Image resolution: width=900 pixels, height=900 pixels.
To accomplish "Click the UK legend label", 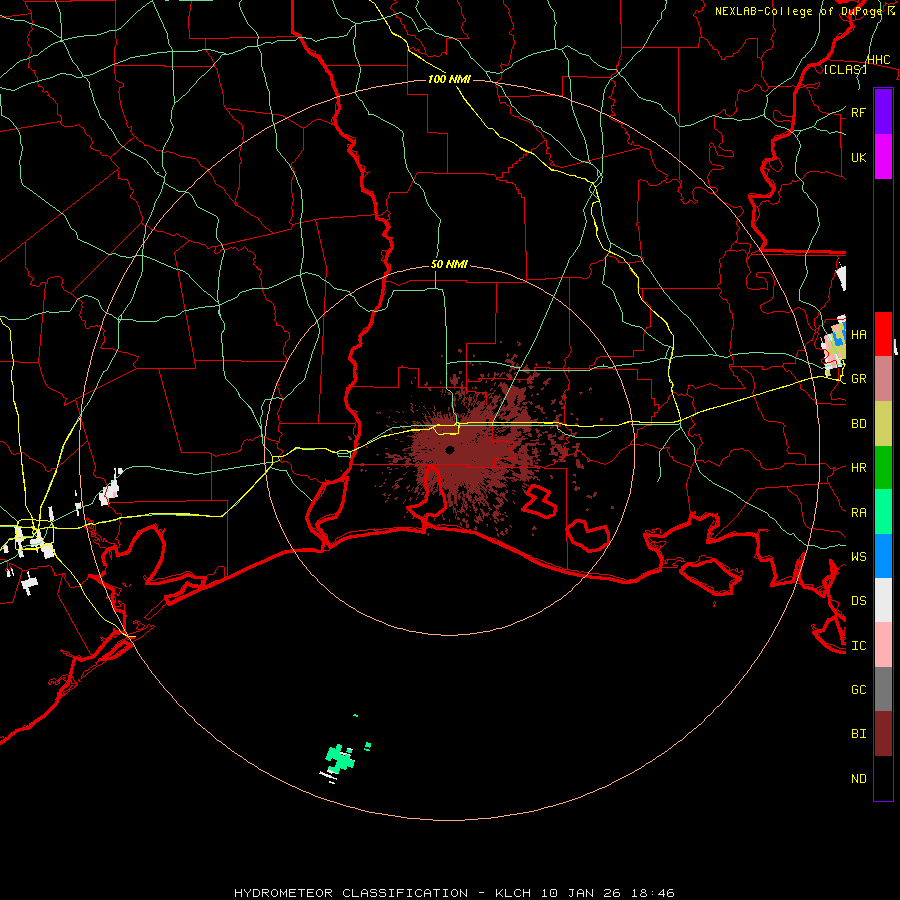I will [x=858, y=157].
